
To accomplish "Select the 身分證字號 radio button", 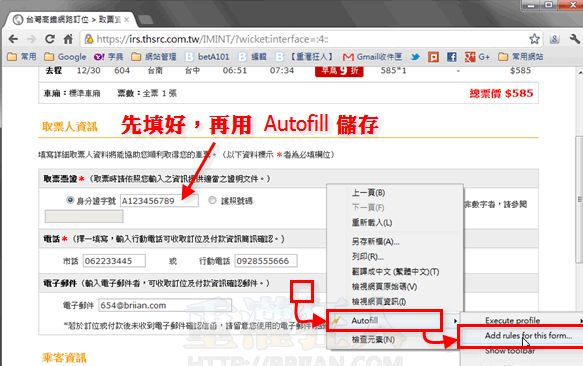I will click(x=70, y=200).
